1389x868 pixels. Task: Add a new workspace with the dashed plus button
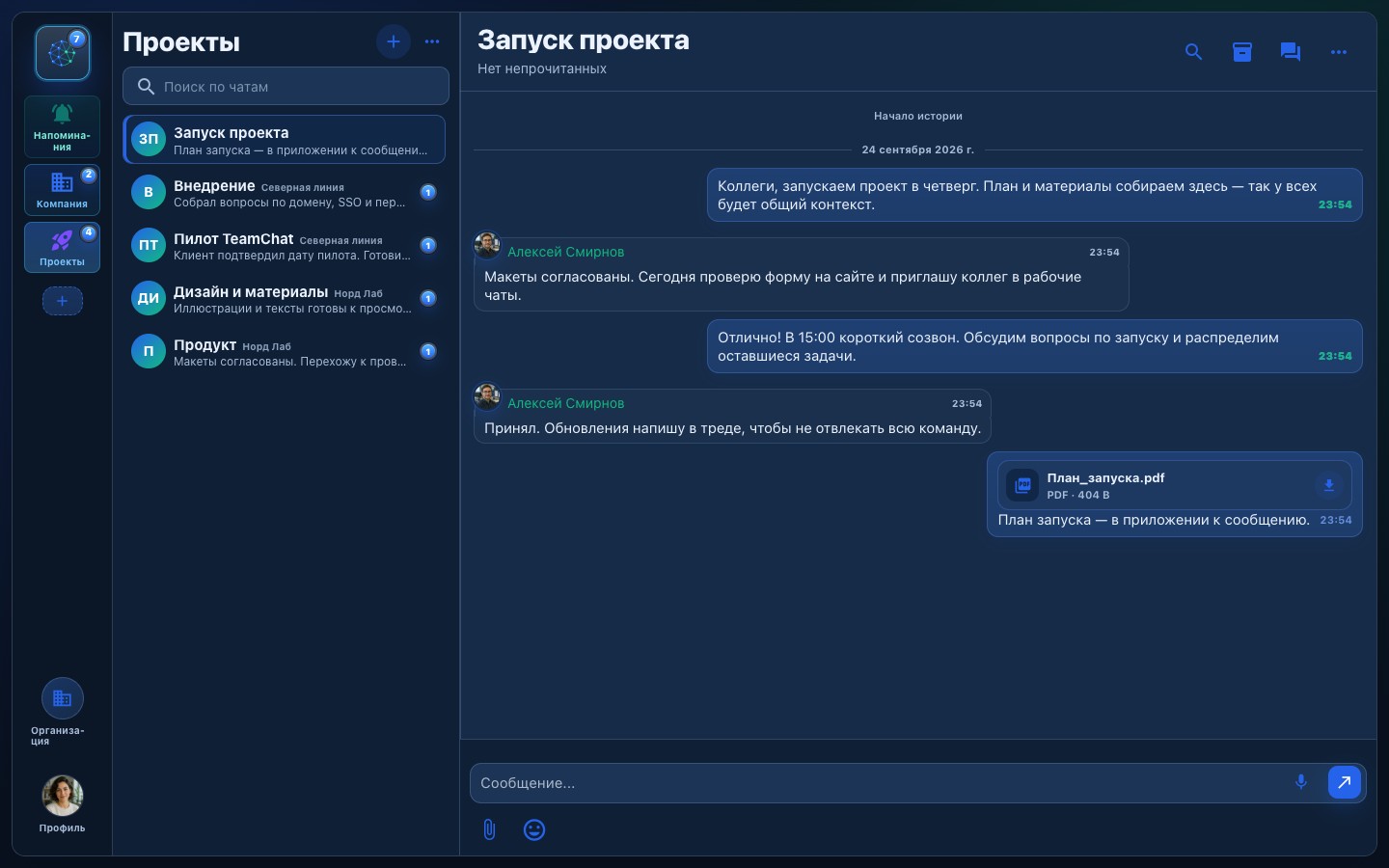(x=63, y=301)
